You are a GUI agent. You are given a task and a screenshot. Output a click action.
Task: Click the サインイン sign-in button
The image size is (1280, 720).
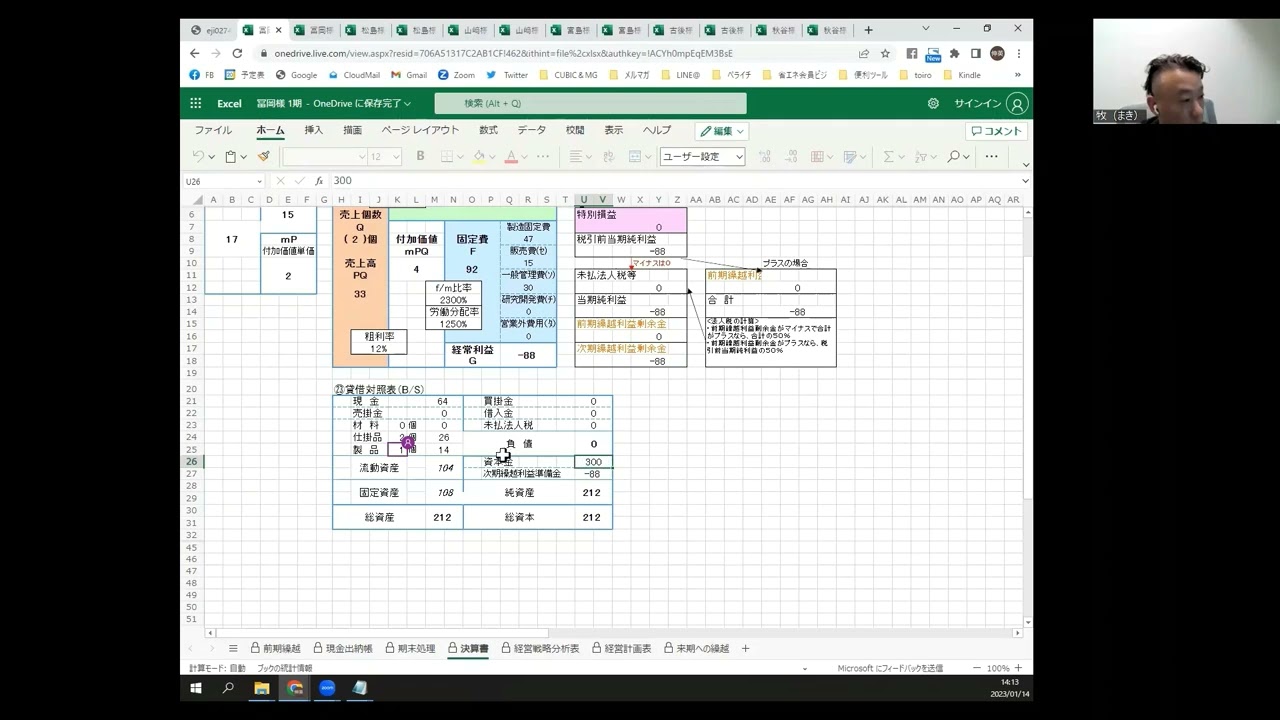990,103
